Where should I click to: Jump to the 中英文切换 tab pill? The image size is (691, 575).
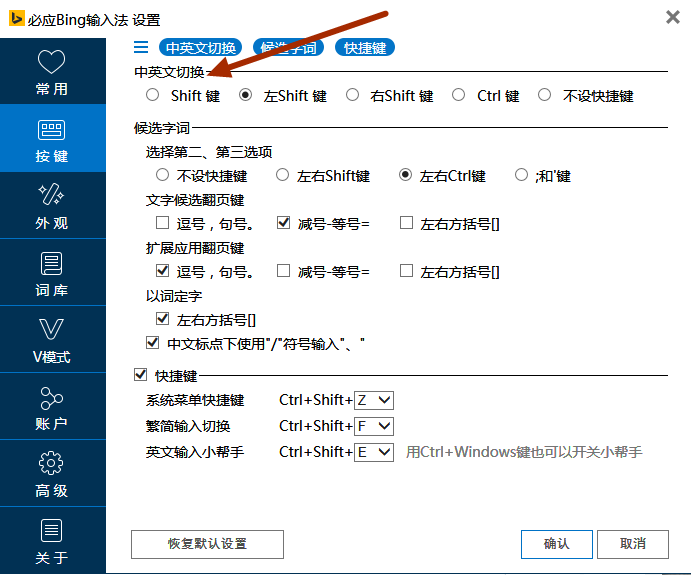(x=201, y=48)
